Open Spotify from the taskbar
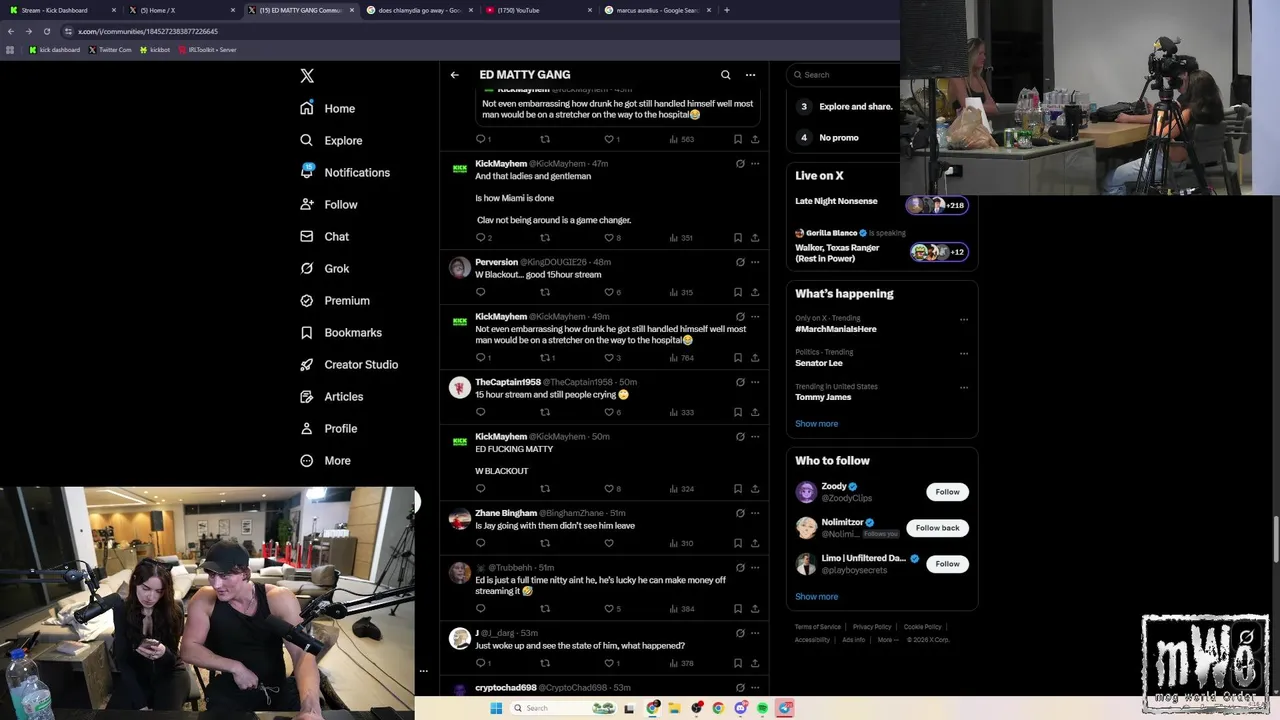This screenshot has width=1280, height=720. click(x=762, y=708)
